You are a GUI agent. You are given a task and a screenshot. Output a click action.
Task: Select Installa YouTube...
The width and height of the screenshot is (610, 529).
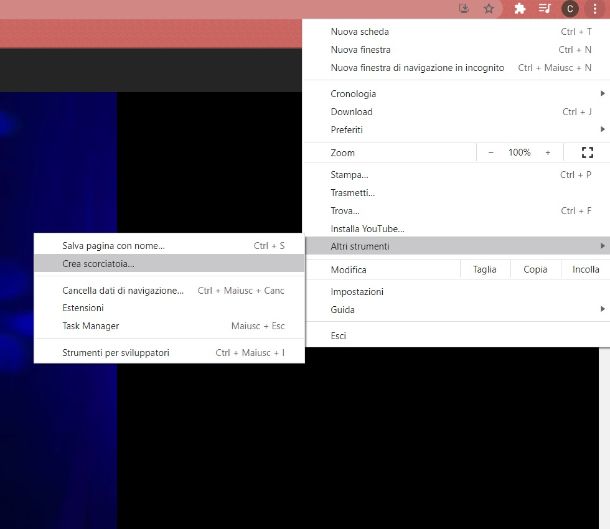tap(458, 228)
